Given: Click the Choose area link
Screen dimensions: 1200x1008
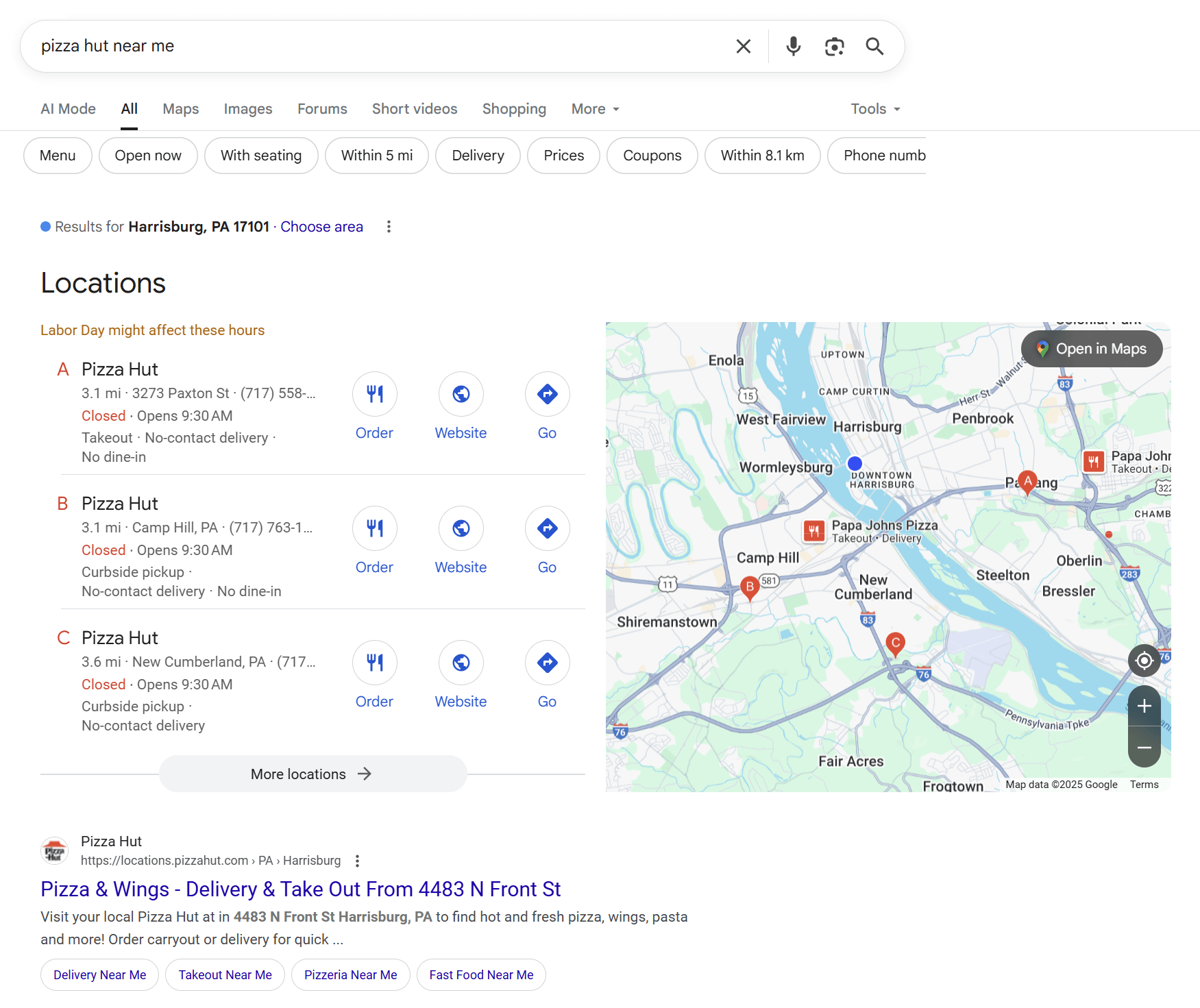Looking at the screenshot, I should (x=321, y=227).
